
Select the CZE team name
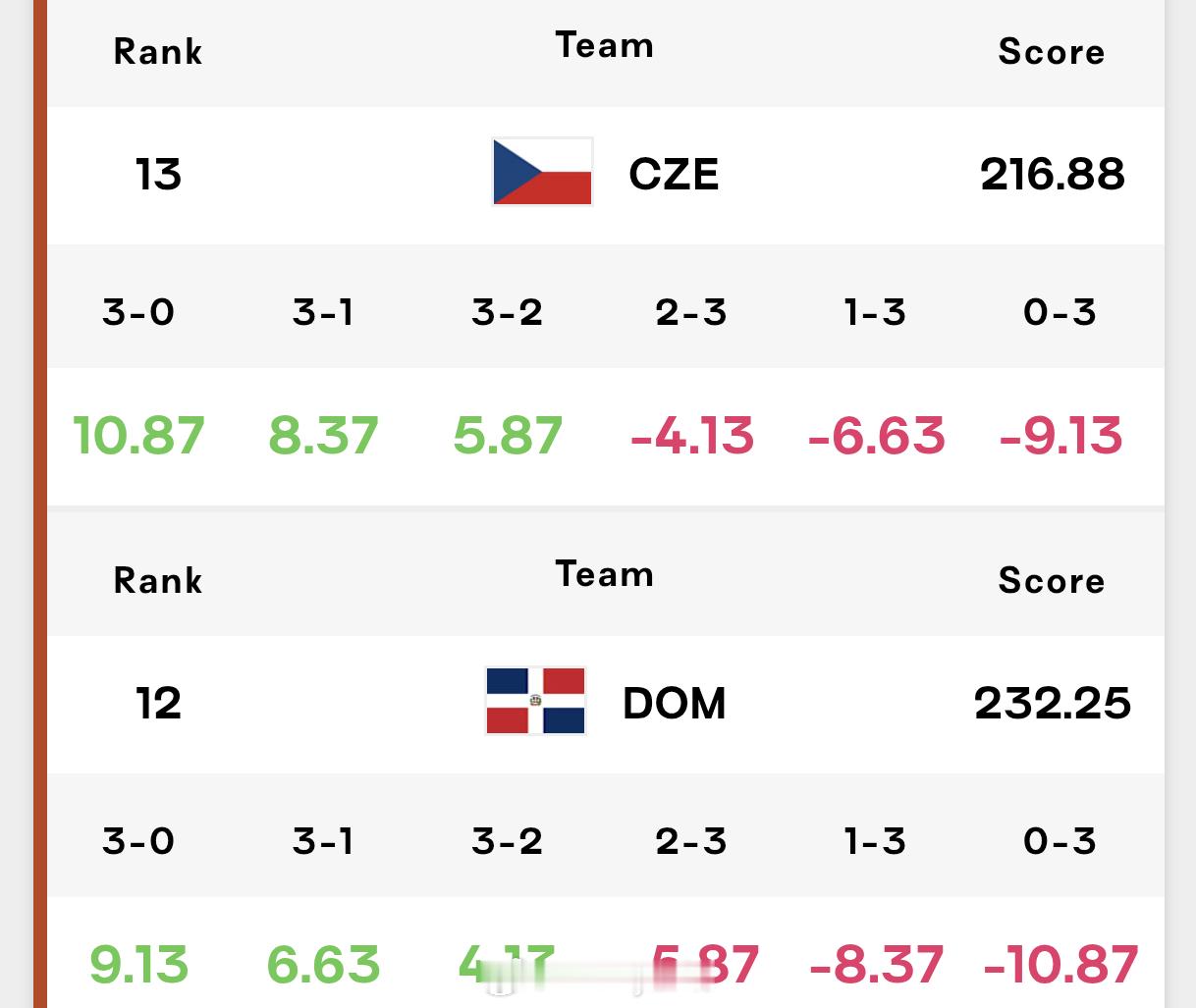(674, 175)
